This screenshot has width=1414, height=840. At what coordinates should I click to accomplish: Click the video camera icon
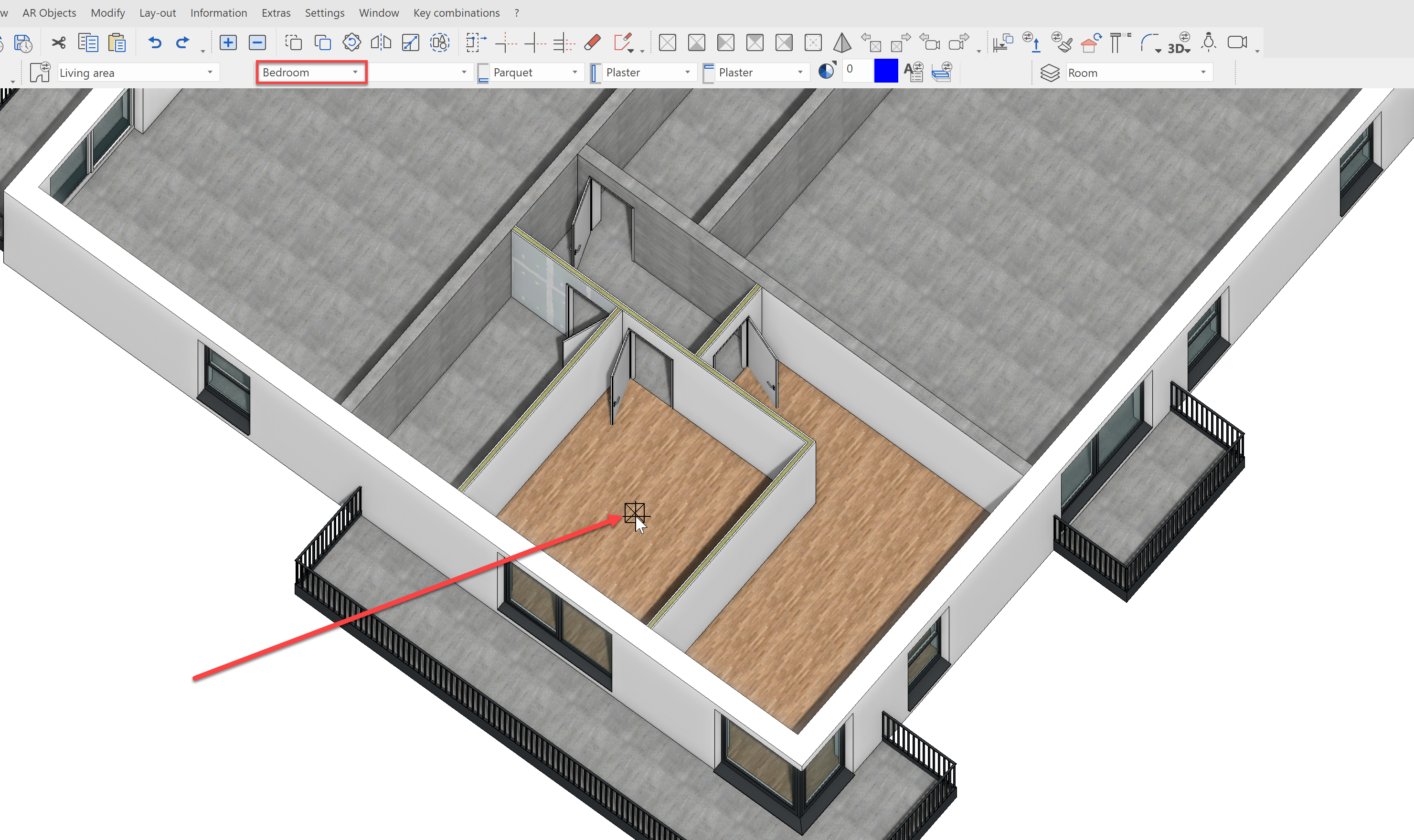[1237, 42]
